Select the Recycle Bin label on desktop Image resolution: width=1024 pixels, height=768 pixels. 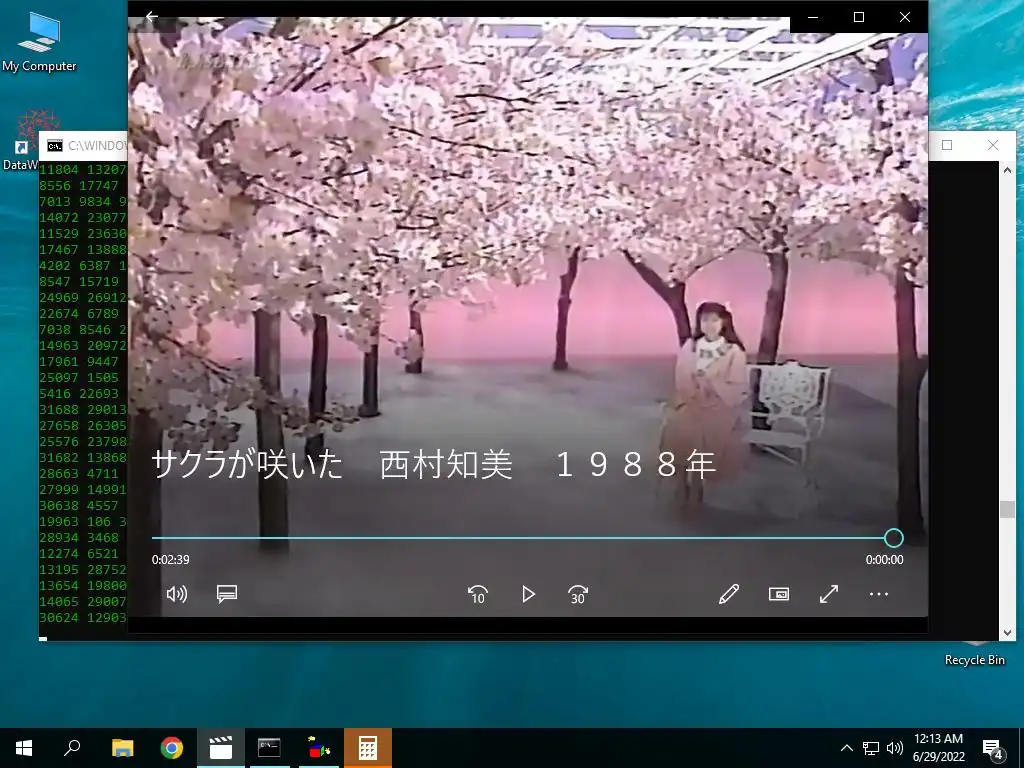point(974,660)
